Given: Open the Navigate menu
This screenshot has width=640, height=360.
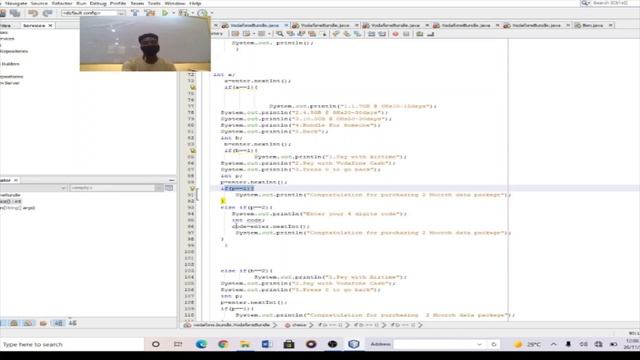Looking at the screenshot, I should click(16, 3).
